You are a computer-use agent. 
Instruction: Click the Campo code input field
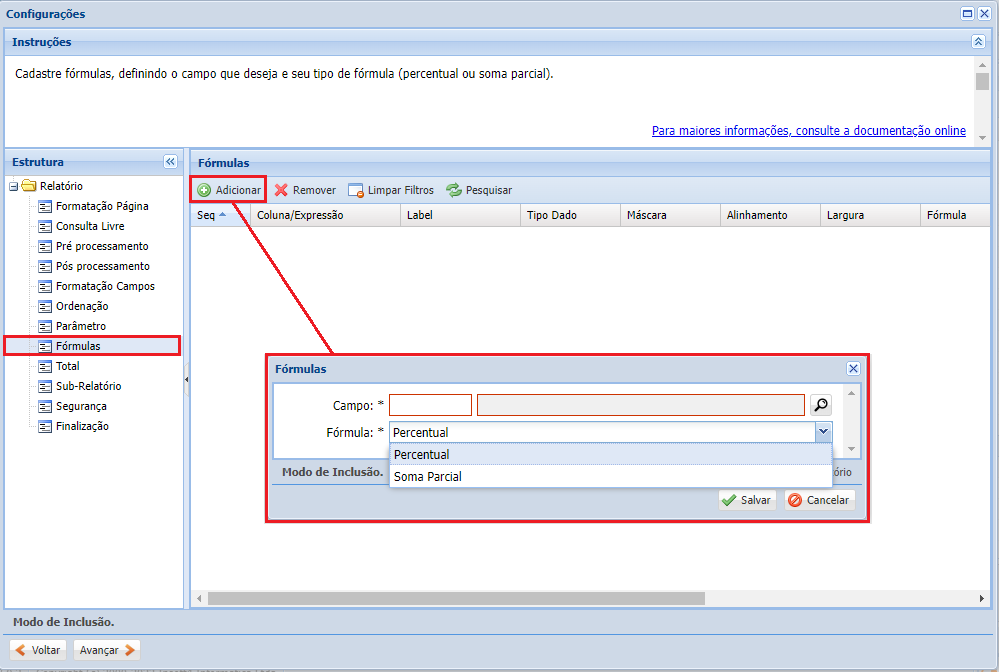coord(430,405)
